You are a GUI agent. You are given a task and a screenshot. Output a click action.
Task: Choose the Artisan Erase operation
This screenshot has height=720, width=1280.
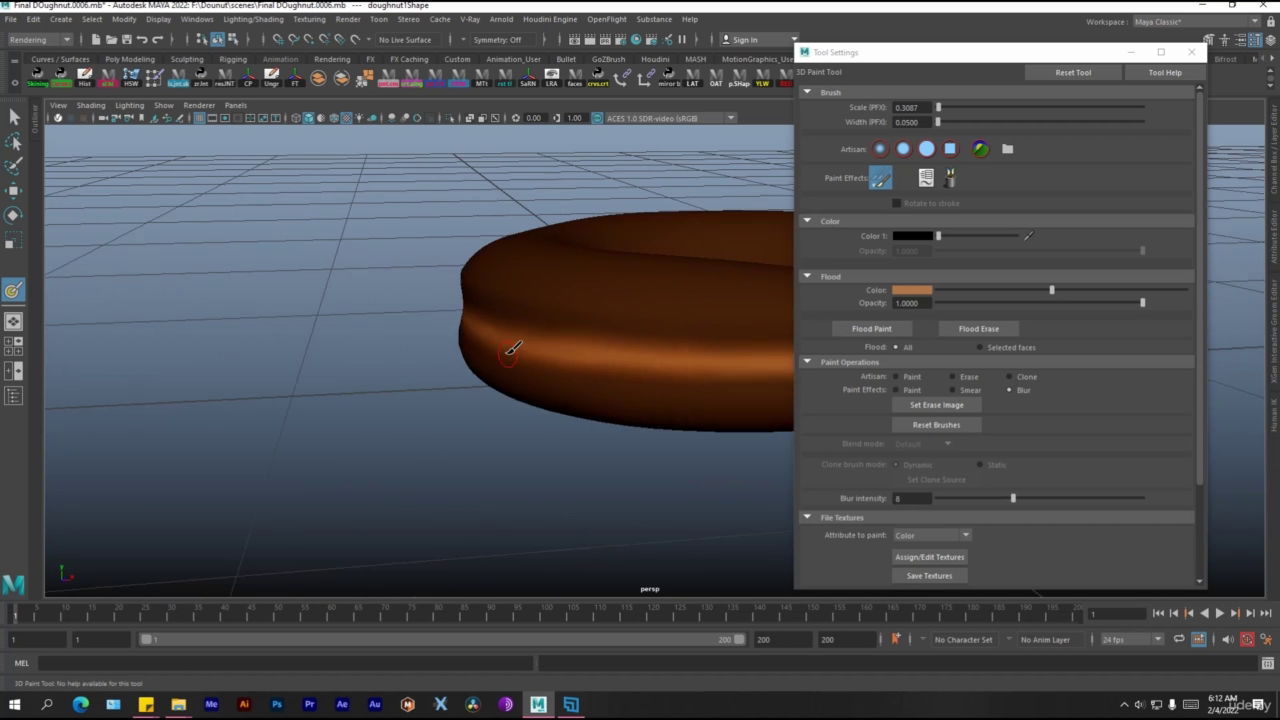[x=953, y=377]
